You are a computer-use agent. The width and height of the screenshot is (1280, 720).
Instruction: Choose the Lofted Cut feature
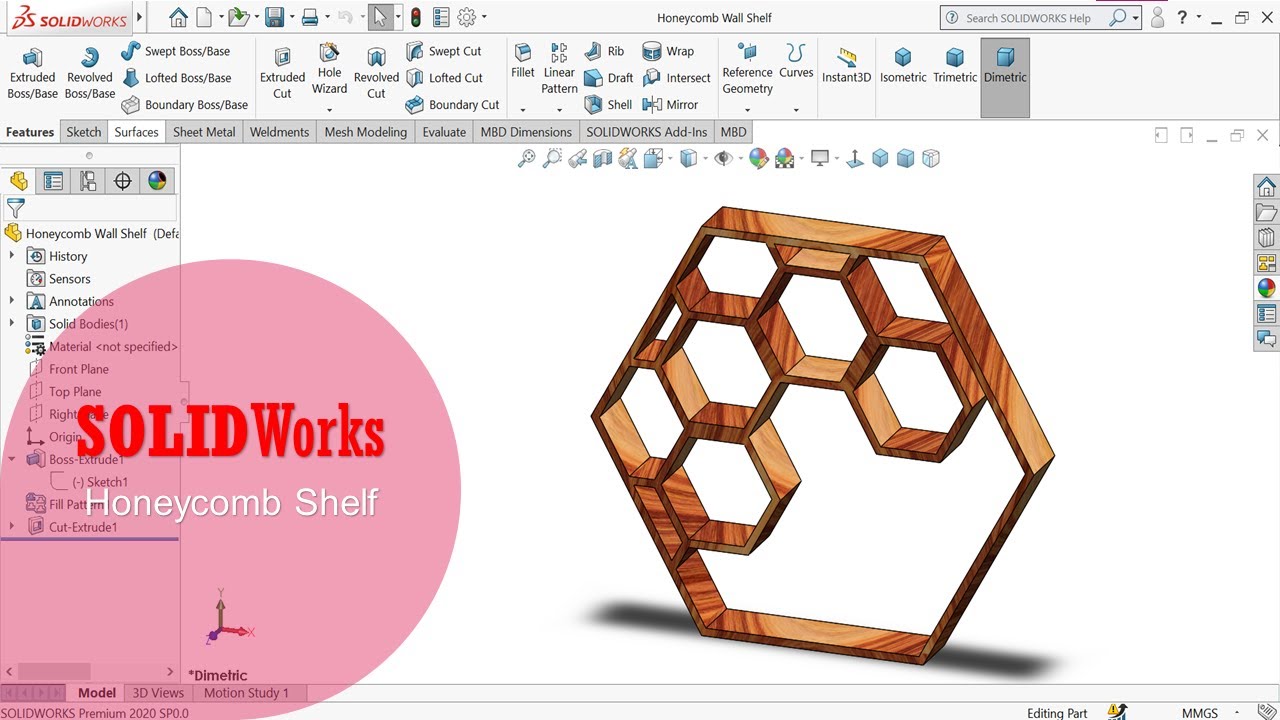tap(445, 78)
